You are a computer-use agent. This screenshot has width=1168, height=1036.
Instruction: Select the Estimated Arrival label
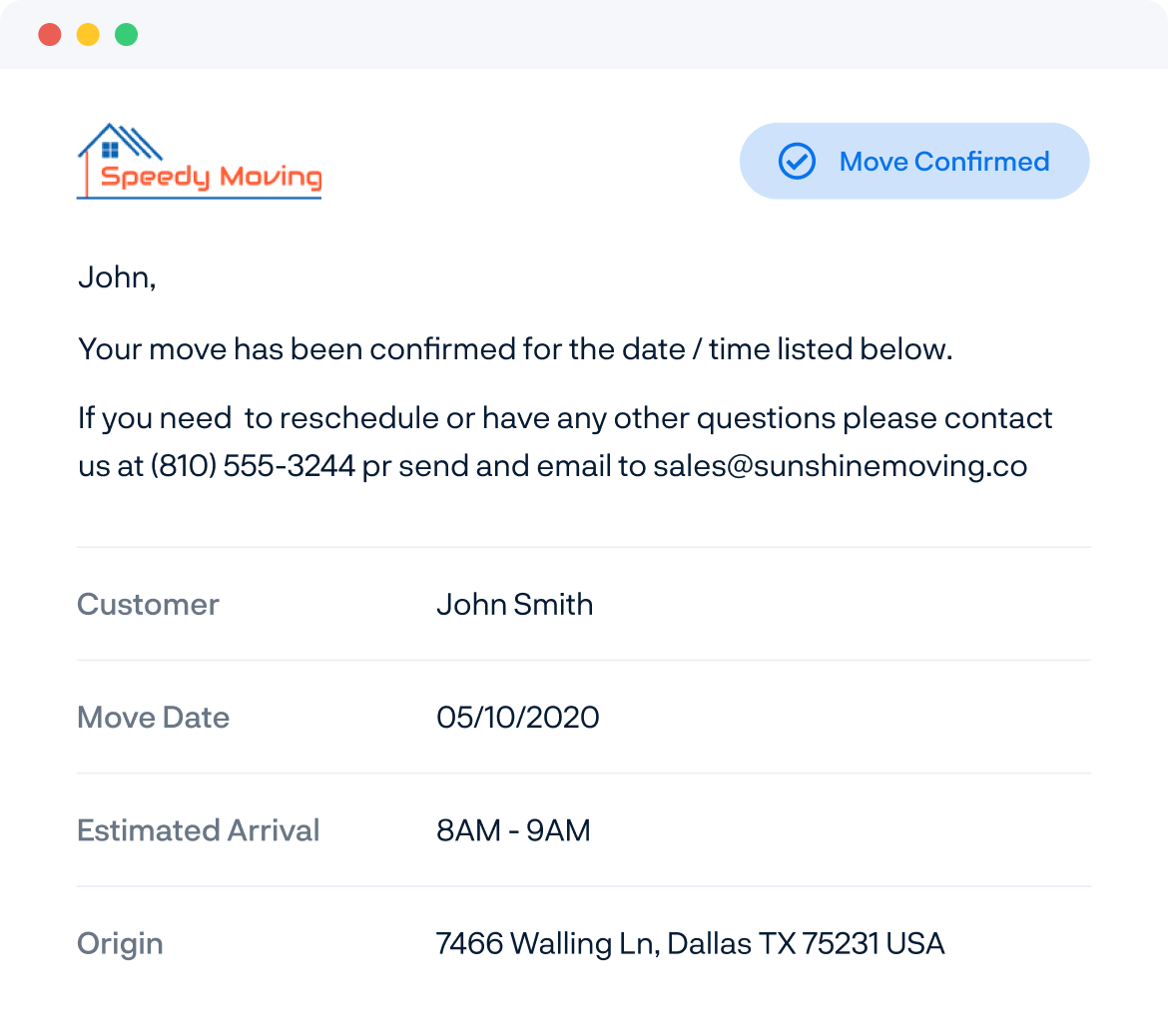pos(198,830)
